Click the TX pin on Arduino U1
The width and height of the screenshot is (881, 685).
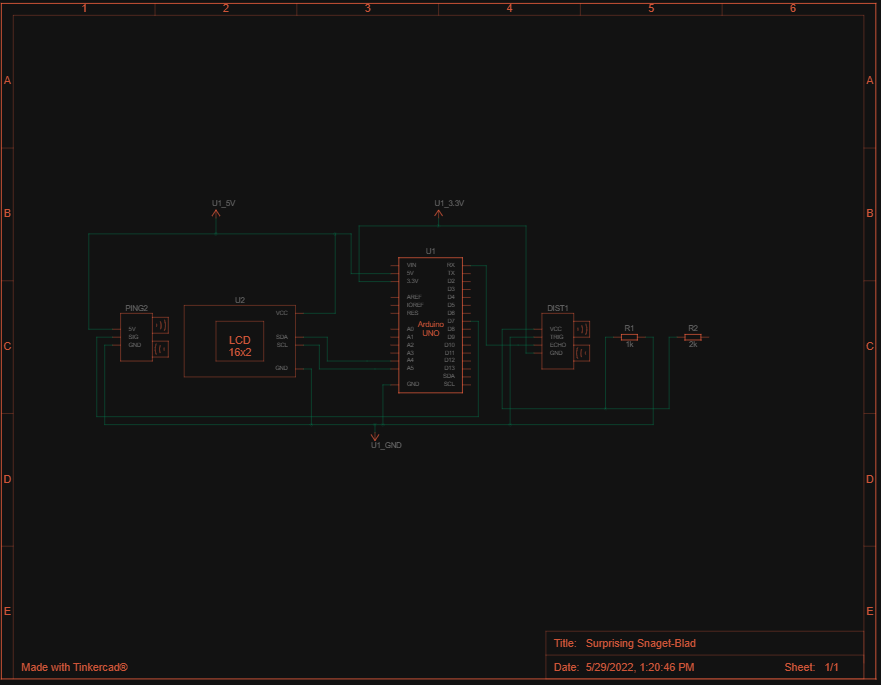(451, 273)
